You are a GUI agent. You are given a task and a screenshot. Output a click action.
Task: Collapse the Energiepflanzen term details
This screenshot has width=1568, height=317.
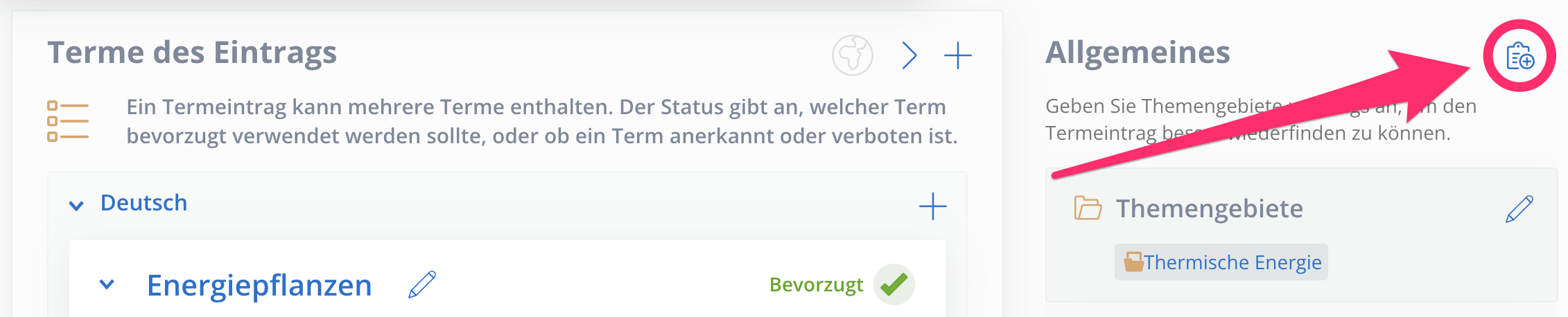click(x=107, y=284)
